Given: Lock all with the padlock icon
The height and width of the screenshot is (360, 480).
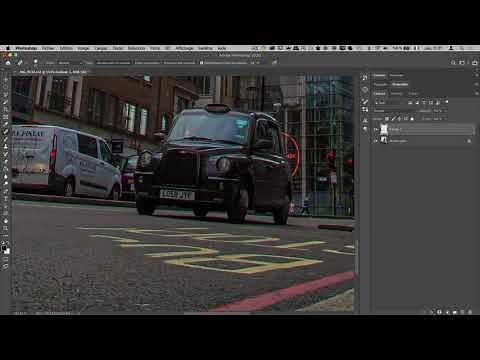Looking at the screenshot, I should (x=412, y=119).
